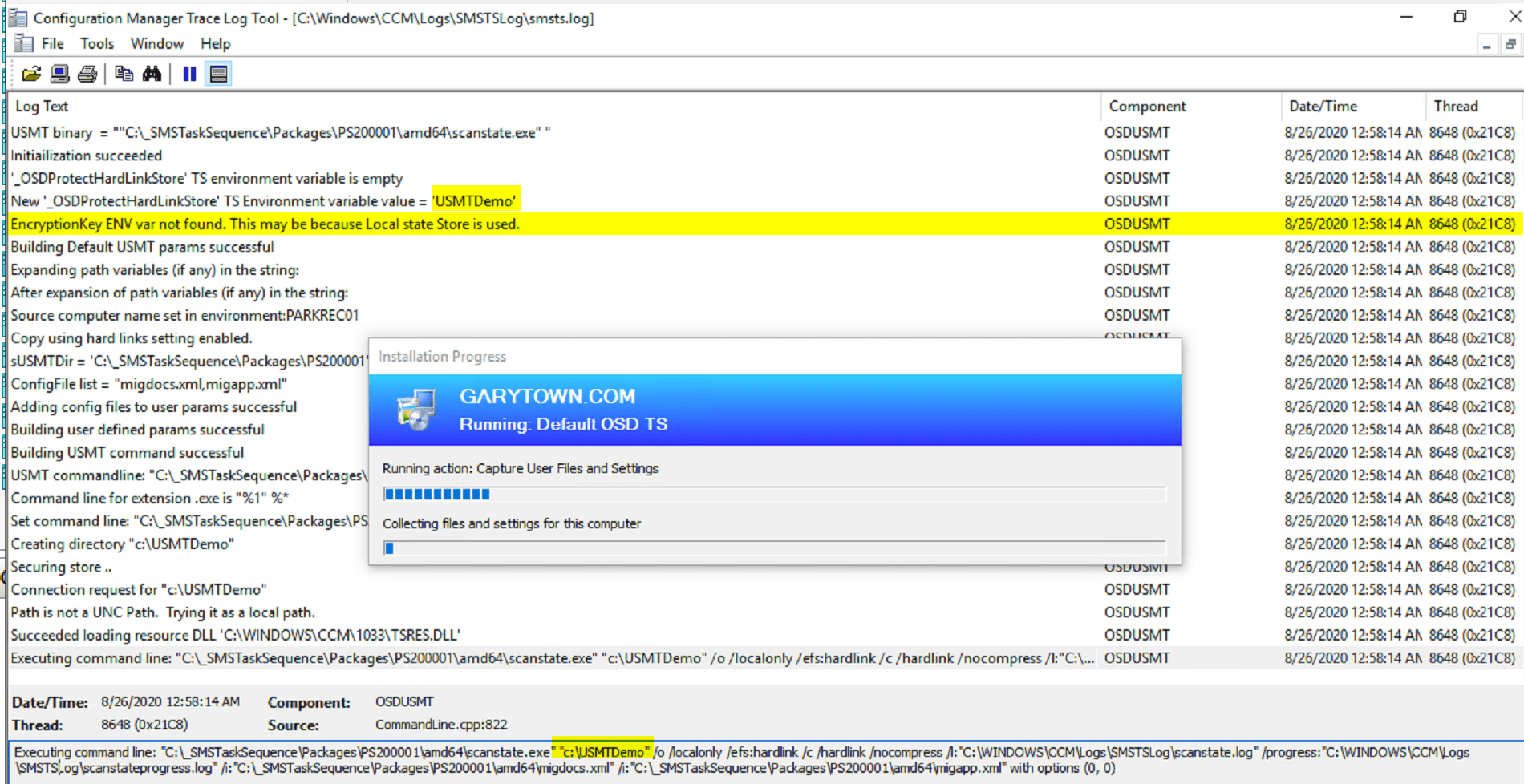The height and width of the screenshot is (784, 1524).
Task: Select the 'Securing store ..' log entry
Action: (61, 567)
